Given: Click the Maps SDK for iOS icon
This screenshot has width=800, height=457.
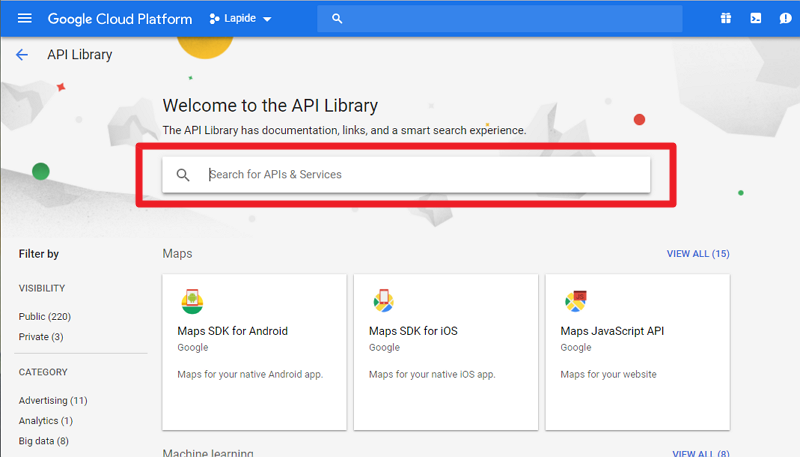Looking at the screenshot, I should pos(384,301).
